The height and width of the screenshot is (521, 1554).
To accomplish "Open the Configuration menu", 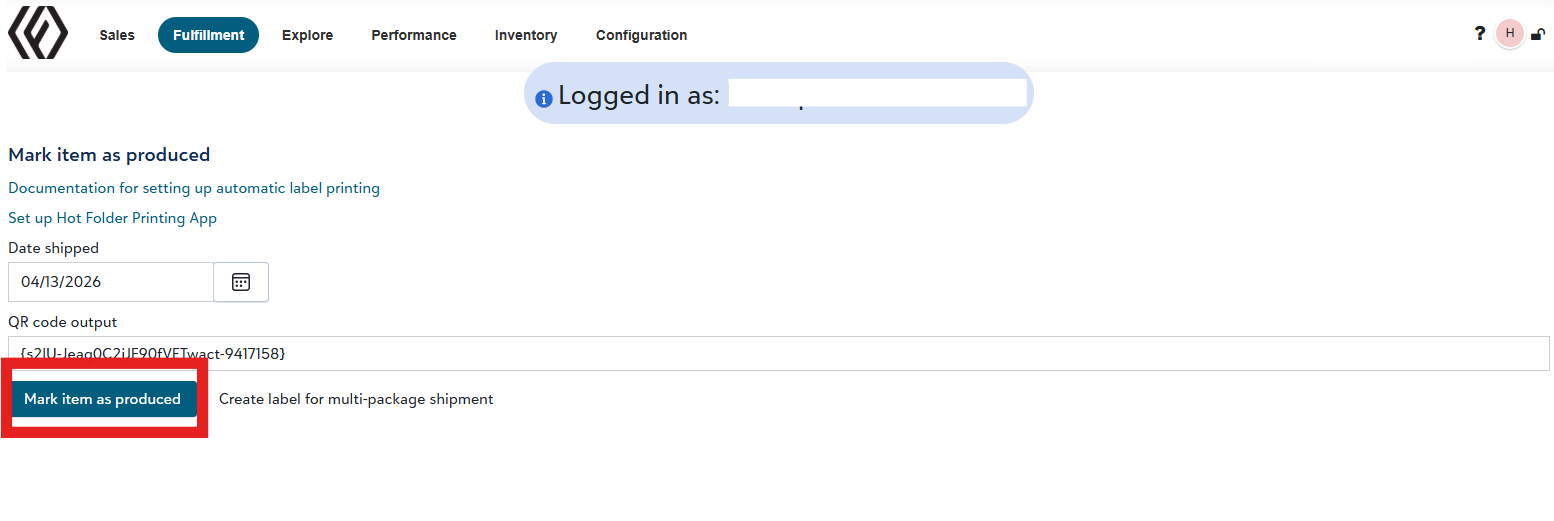I will pos(641,35).
